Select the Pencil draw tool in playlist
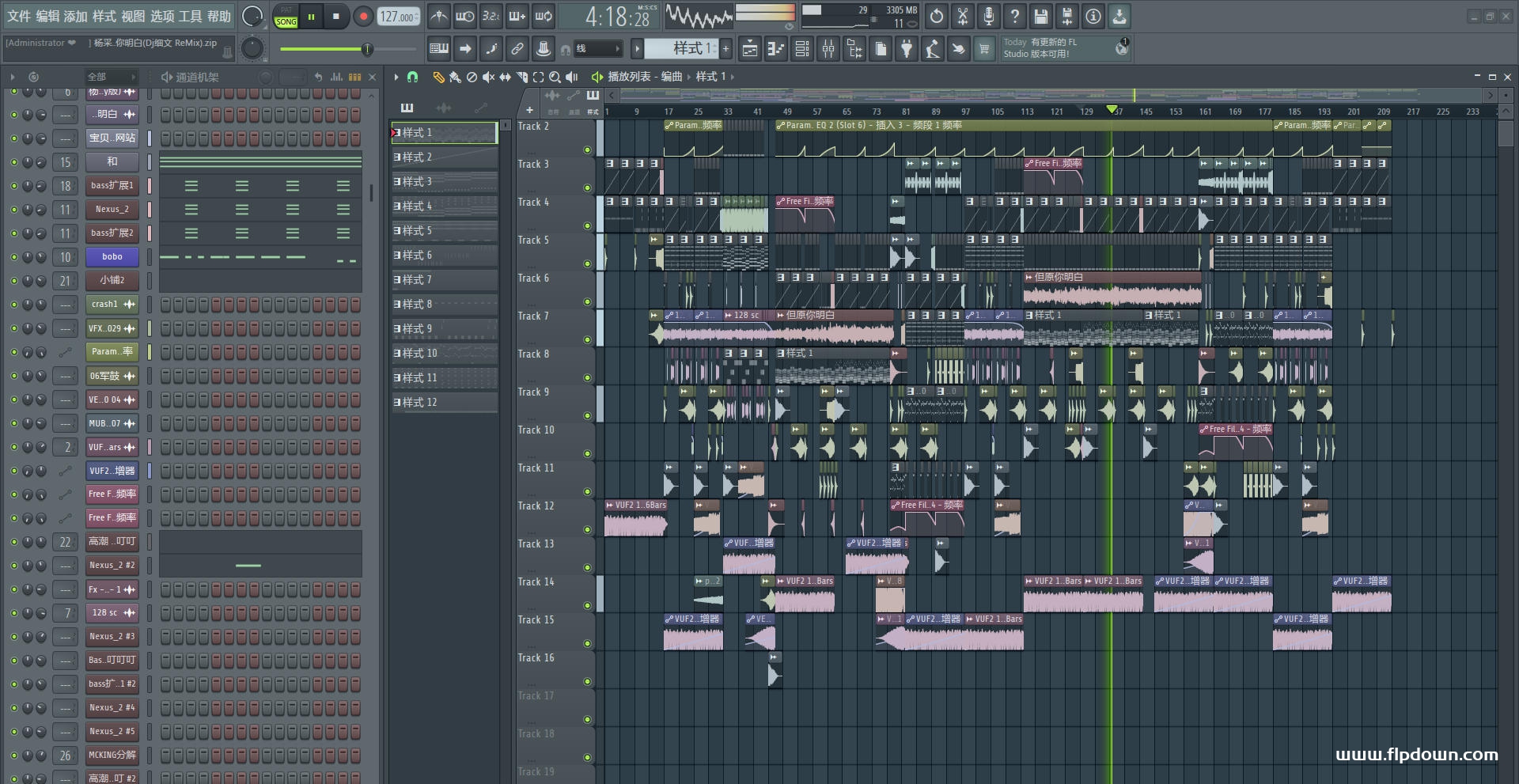Screen dimensions: 1519x784 coord(438,77)
